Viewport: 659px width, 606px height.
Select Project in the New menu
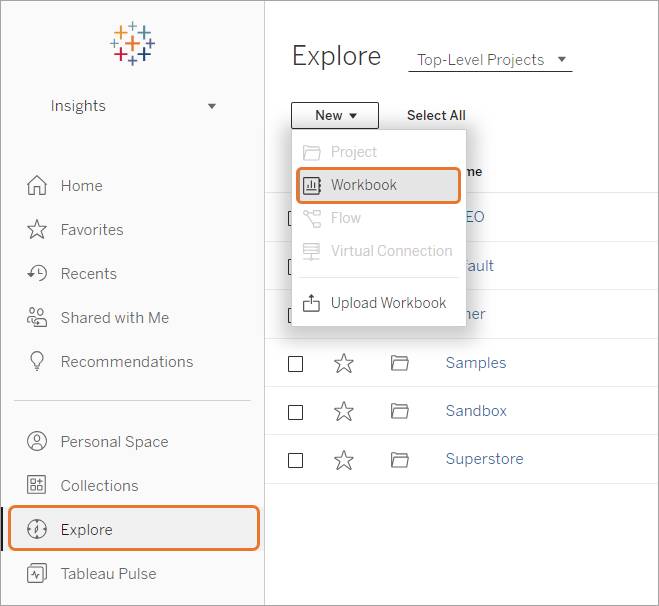point(378,152)
